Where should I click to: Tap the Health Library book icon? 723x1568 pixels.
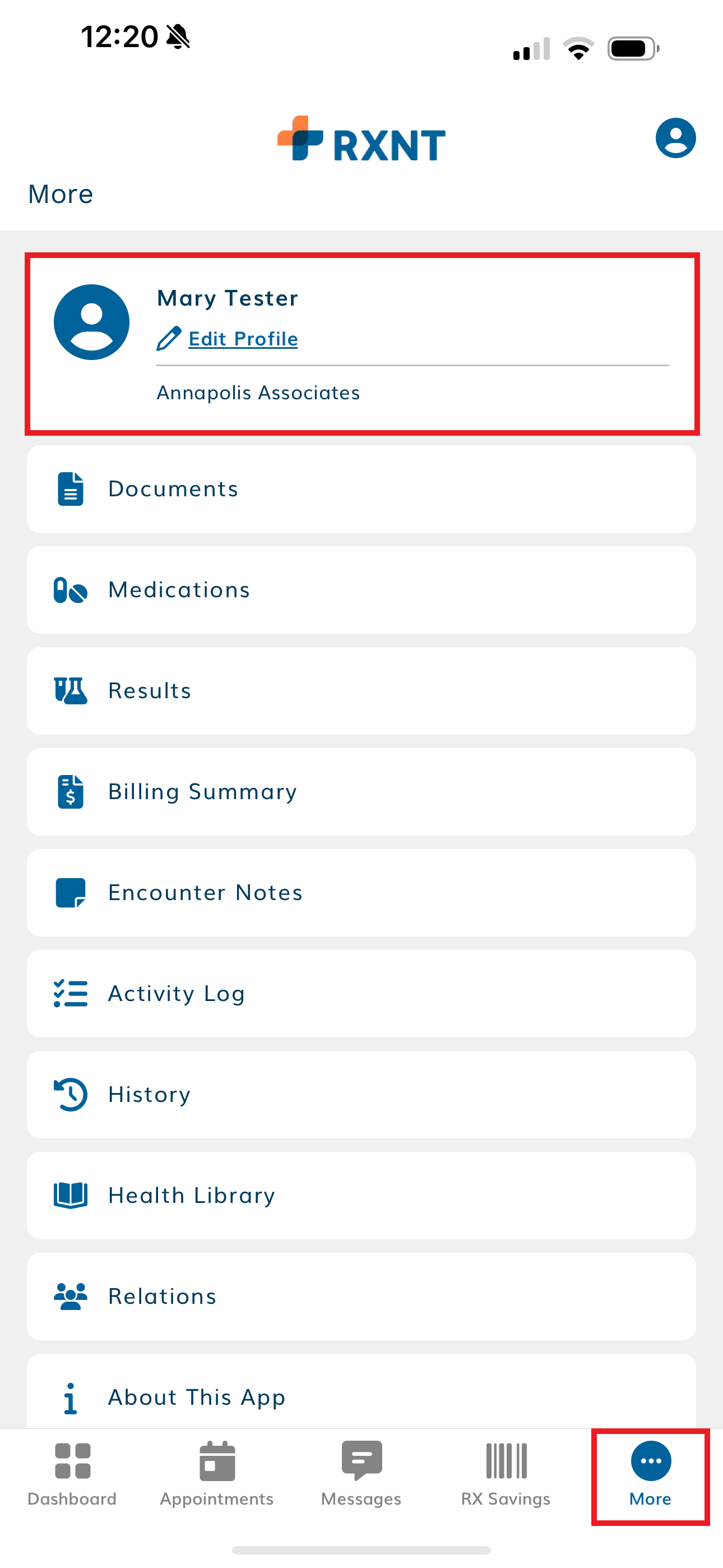click(x=71, y=1196)
